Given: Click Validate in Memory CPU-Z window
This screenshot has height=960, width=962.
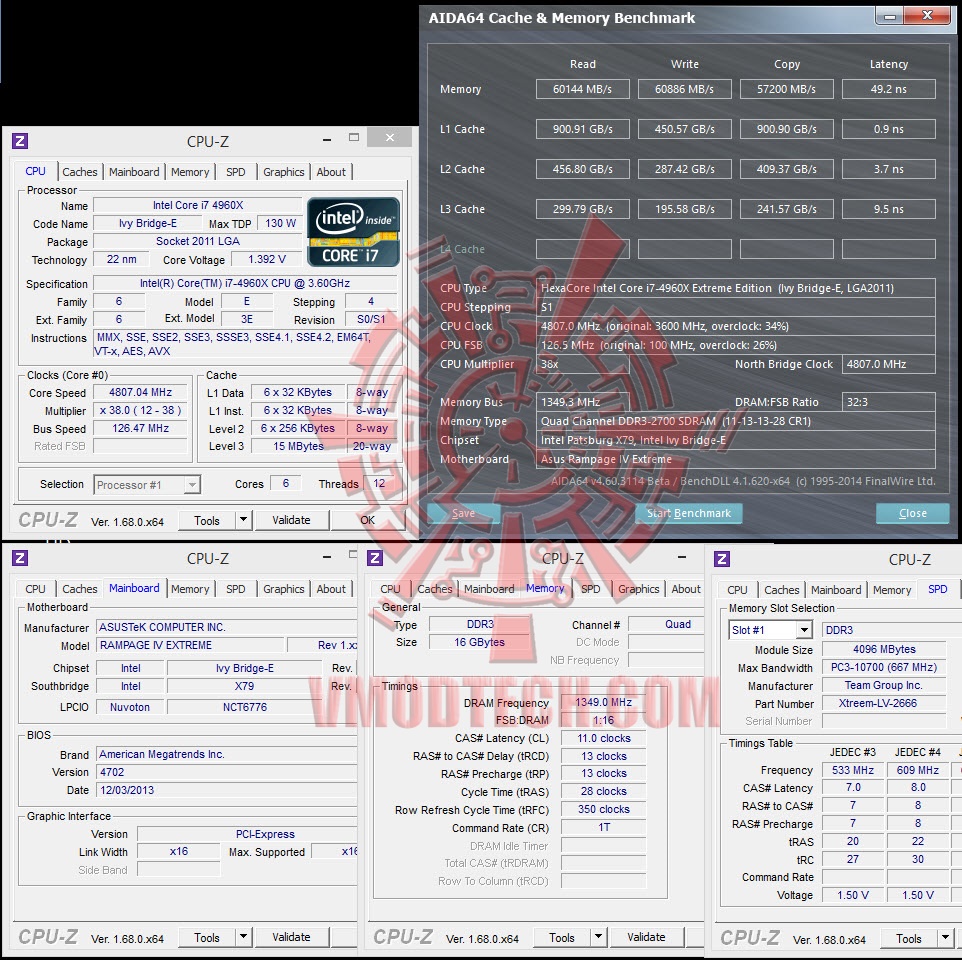Looking at the screenshot, I should 646,937.
